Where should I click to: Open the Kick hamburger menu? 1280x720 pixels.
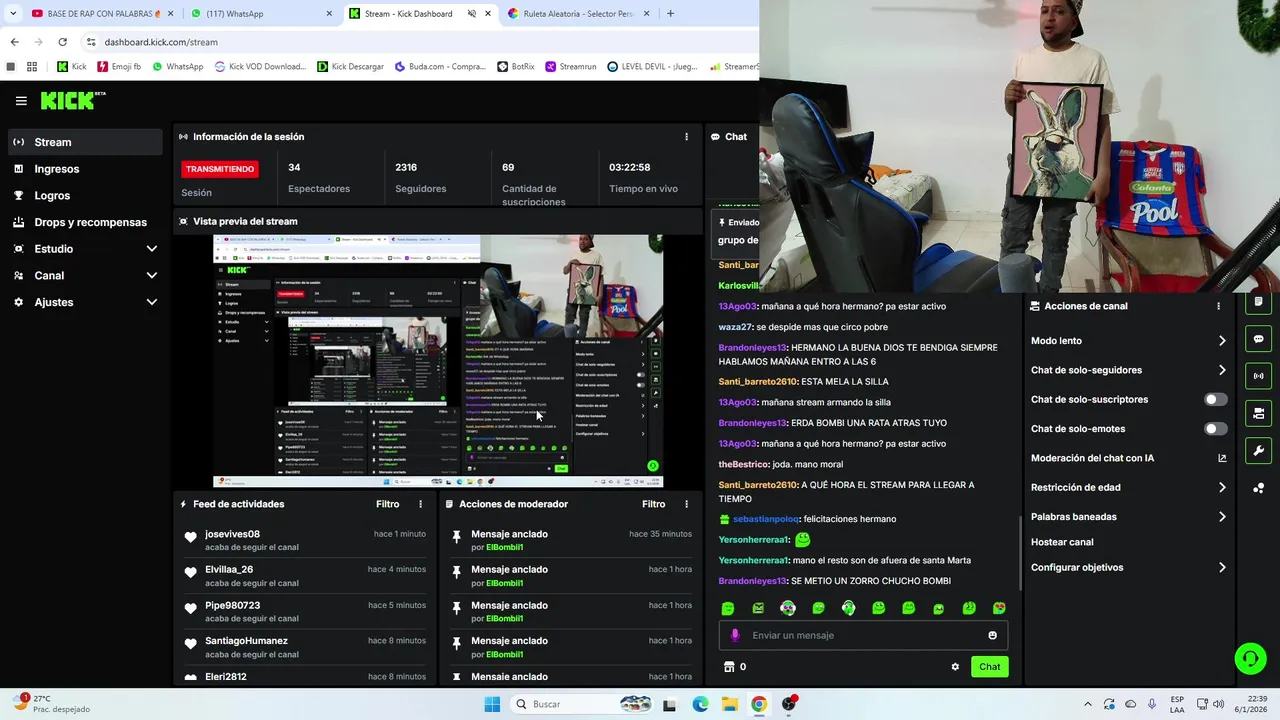click(21, 101)
